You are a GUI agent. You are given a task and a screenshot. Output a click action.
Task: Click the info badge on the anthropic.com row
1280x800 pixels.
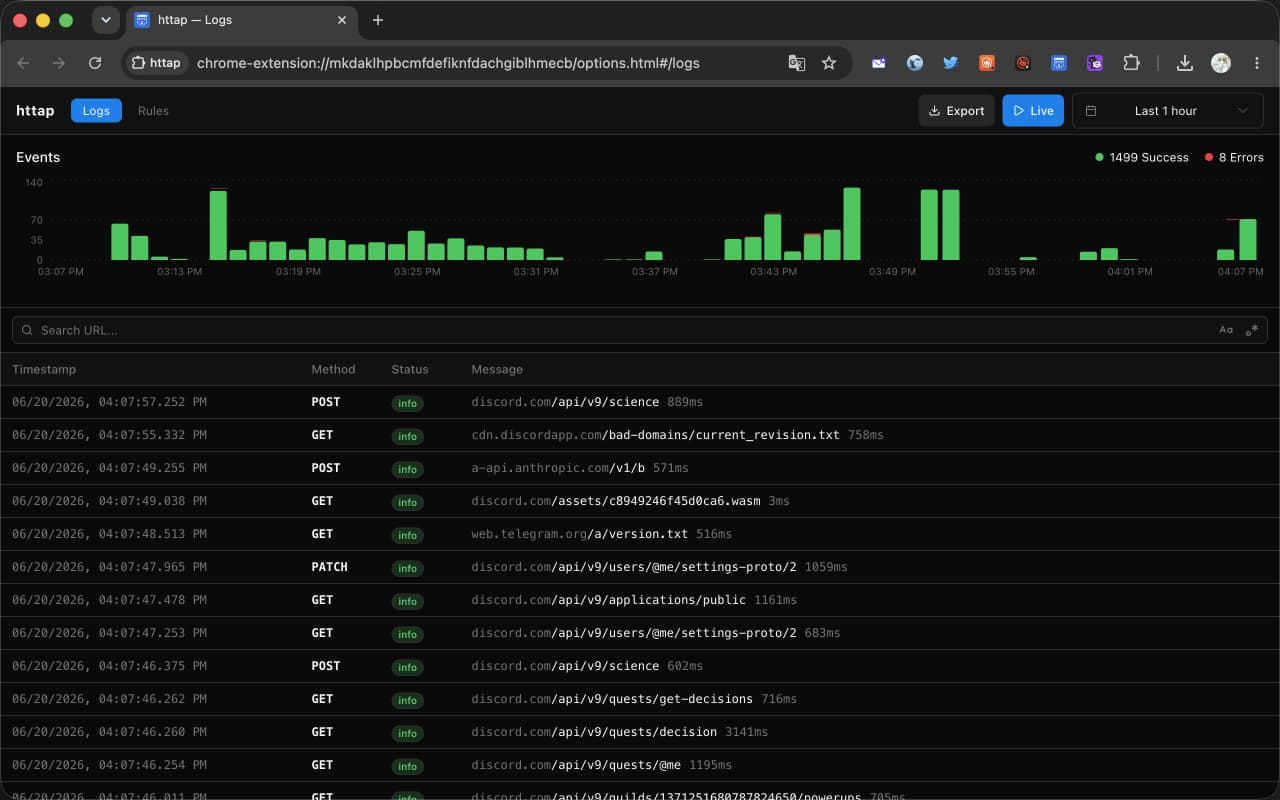(407, 469)
